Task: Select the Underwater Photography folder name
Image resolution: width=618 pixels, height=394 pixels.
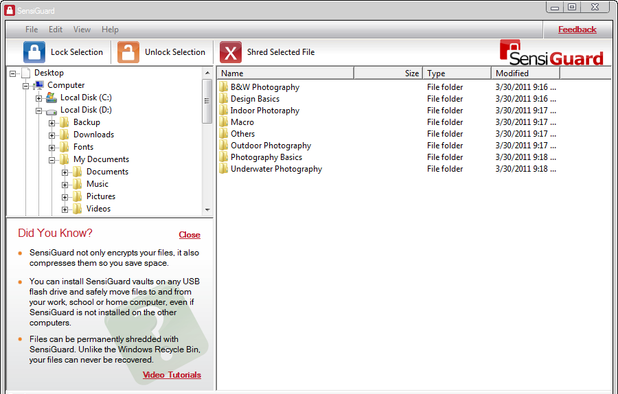Action: pos(276,169)
